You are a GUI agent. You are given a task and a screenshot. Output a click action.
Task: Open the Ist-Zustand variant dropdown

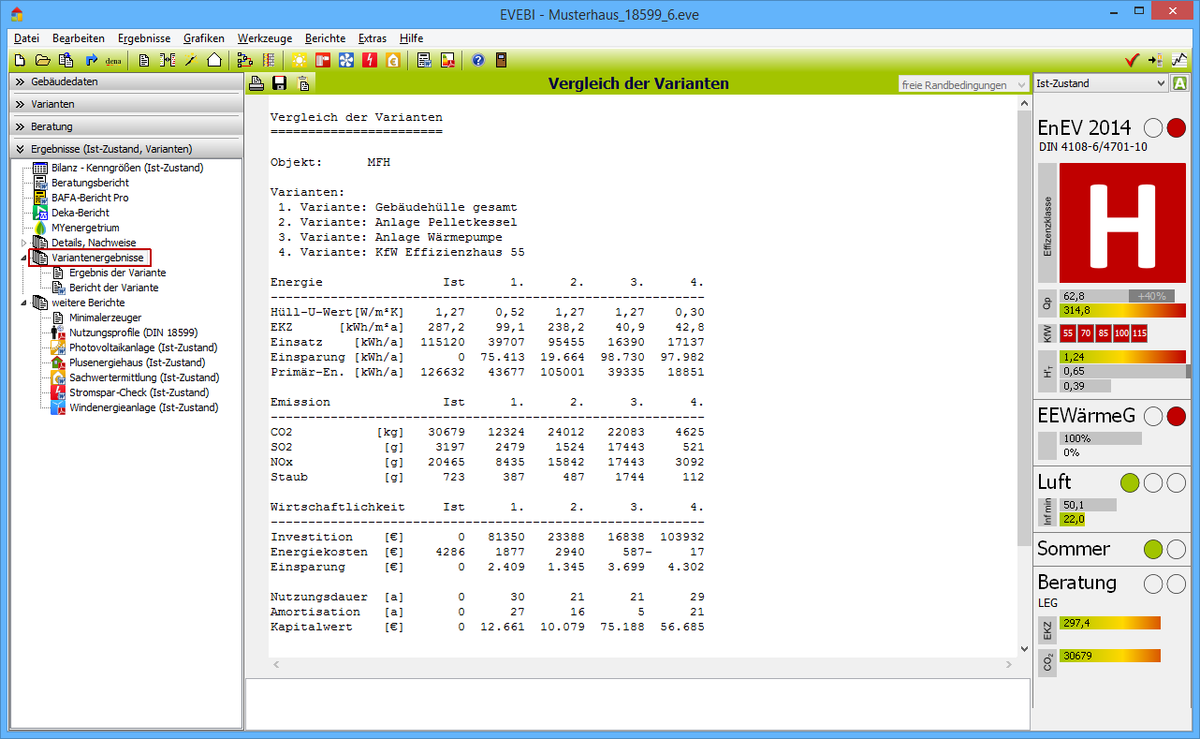[x=1100, y=84]
